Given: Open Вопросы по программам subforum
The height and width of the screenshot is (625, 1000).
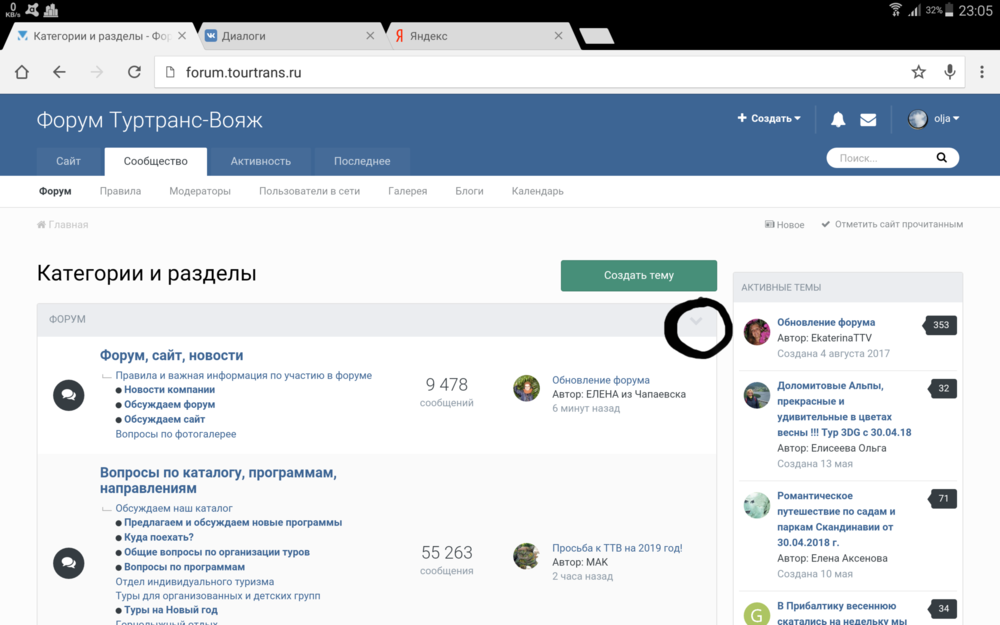Looking at the screenshot, I should (x=184, y=567).
